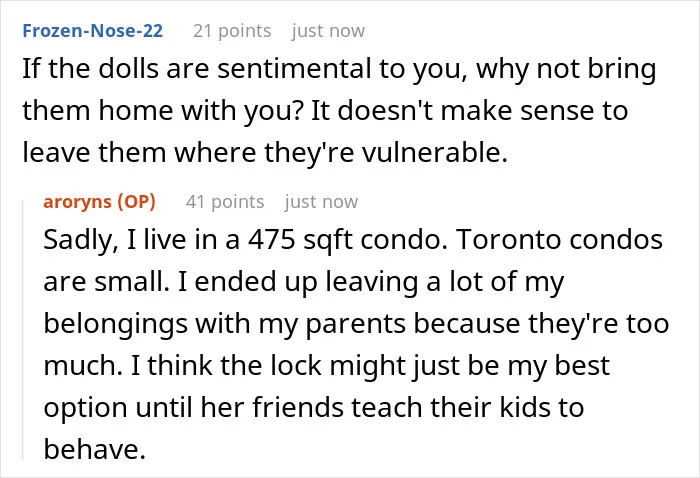Click the 41 points score
Image resolution: width=700 pixels, height=478 pixels.
click(225, 202)
